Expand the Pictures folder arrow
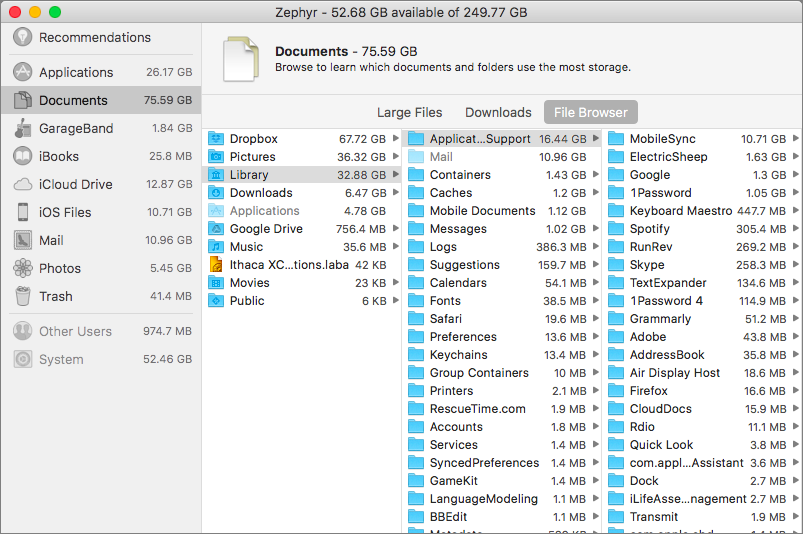Image resolution: width=803 pixels, height=534 pixels. [395, 157]
